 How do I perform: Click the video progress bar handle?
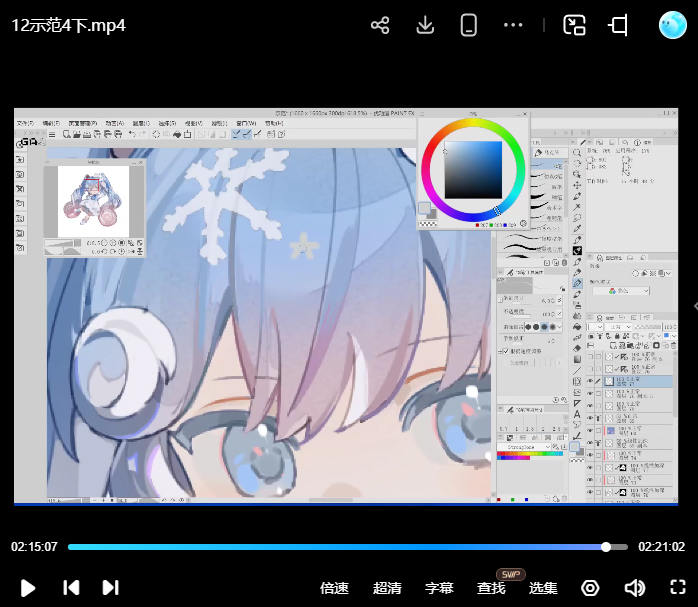coord(606,547)
